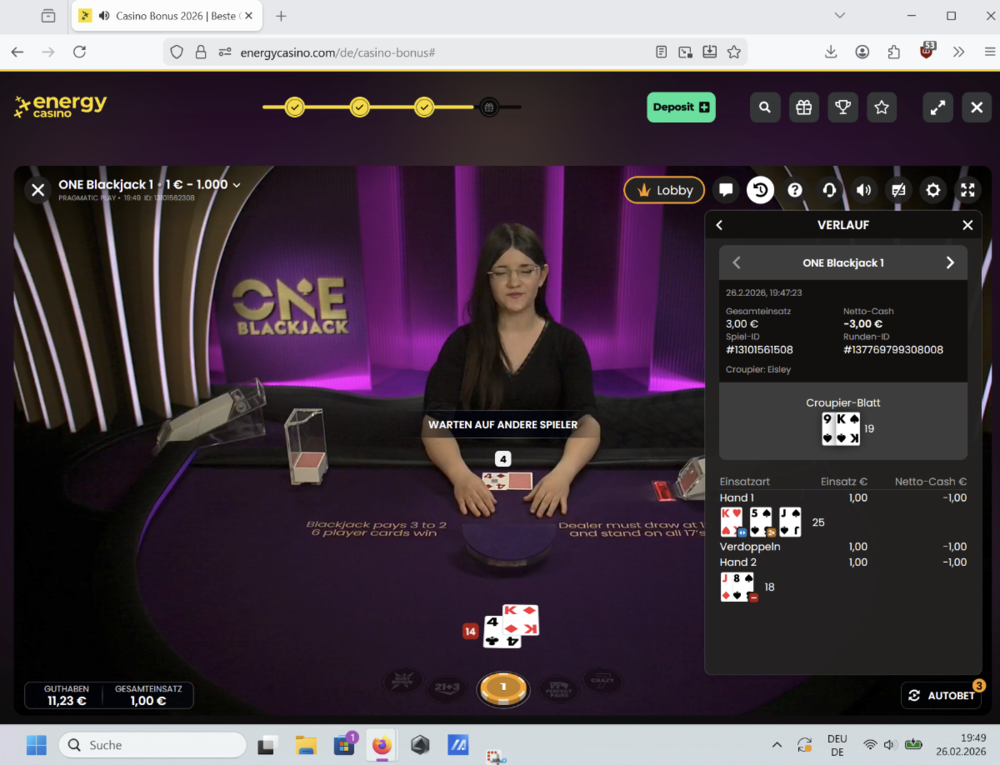Image resolution: width=1000 pixels, height=765 pixels.
Task: Add game to favorites with star icon
Action: pyautogui.click(x=881, y=108)
